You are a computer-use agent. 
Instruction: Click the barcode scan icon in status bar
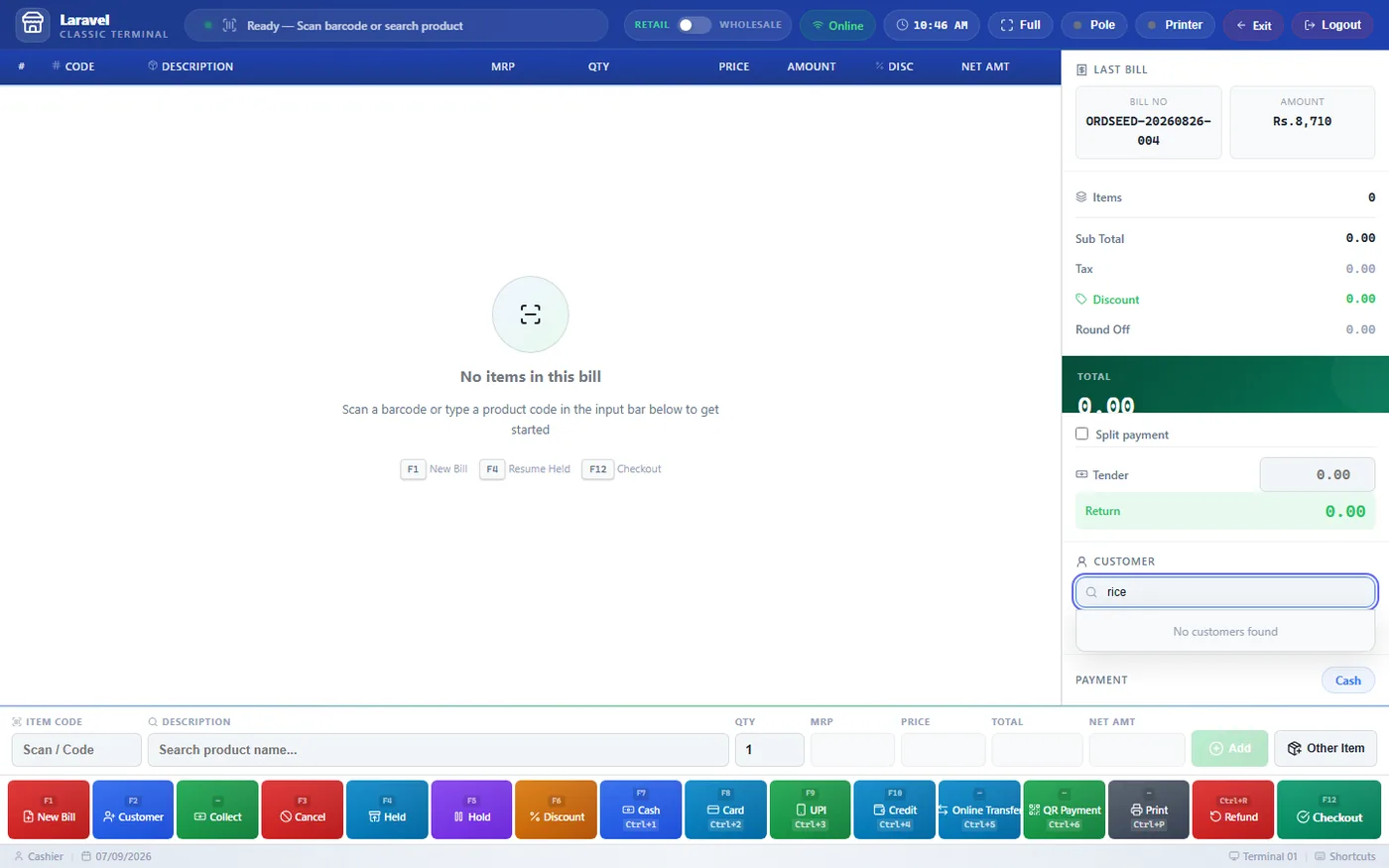[229, 26]
